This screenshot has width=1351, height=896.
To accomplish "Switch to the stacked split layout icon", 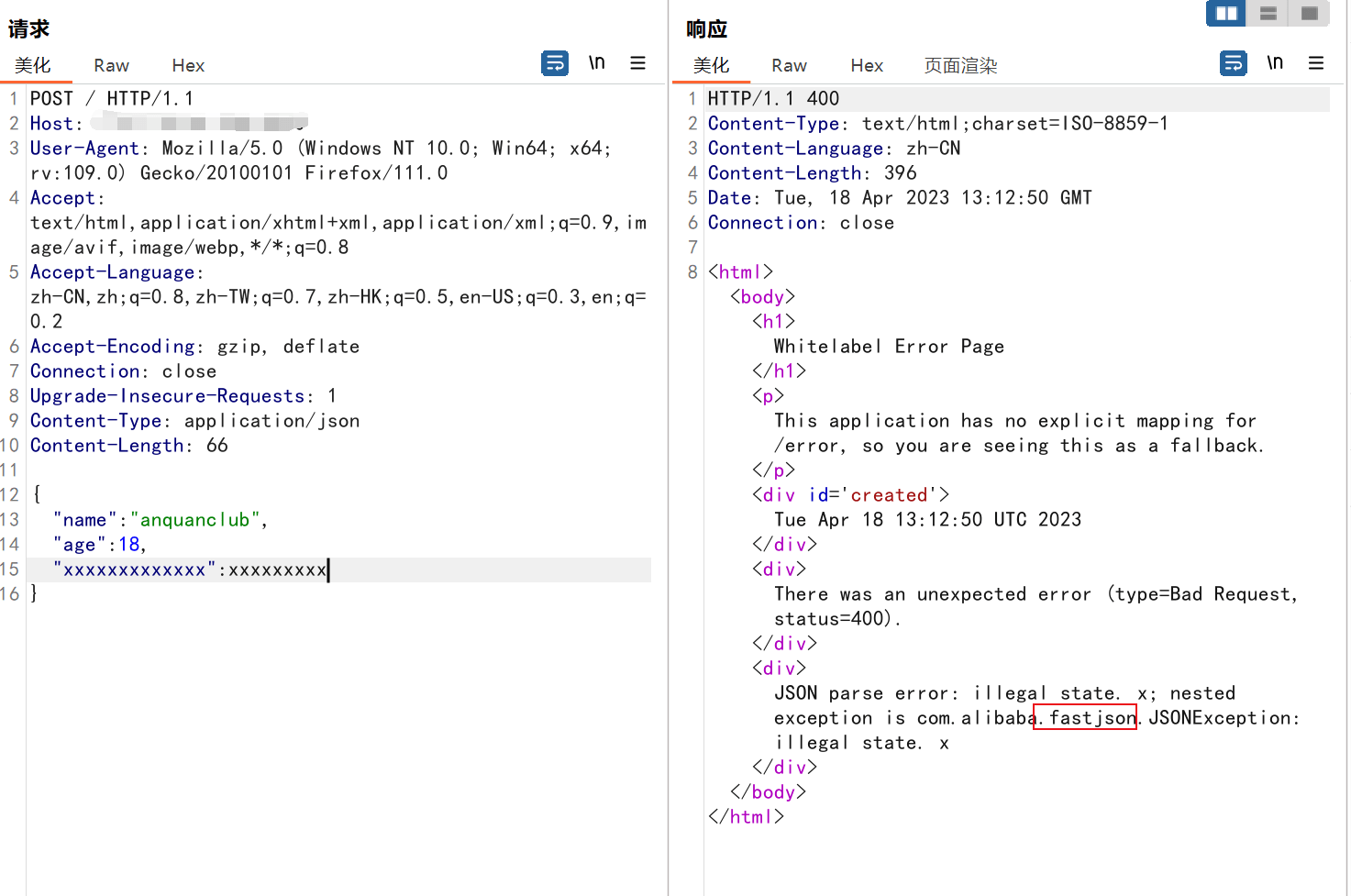I will [x=1268, y=14].
